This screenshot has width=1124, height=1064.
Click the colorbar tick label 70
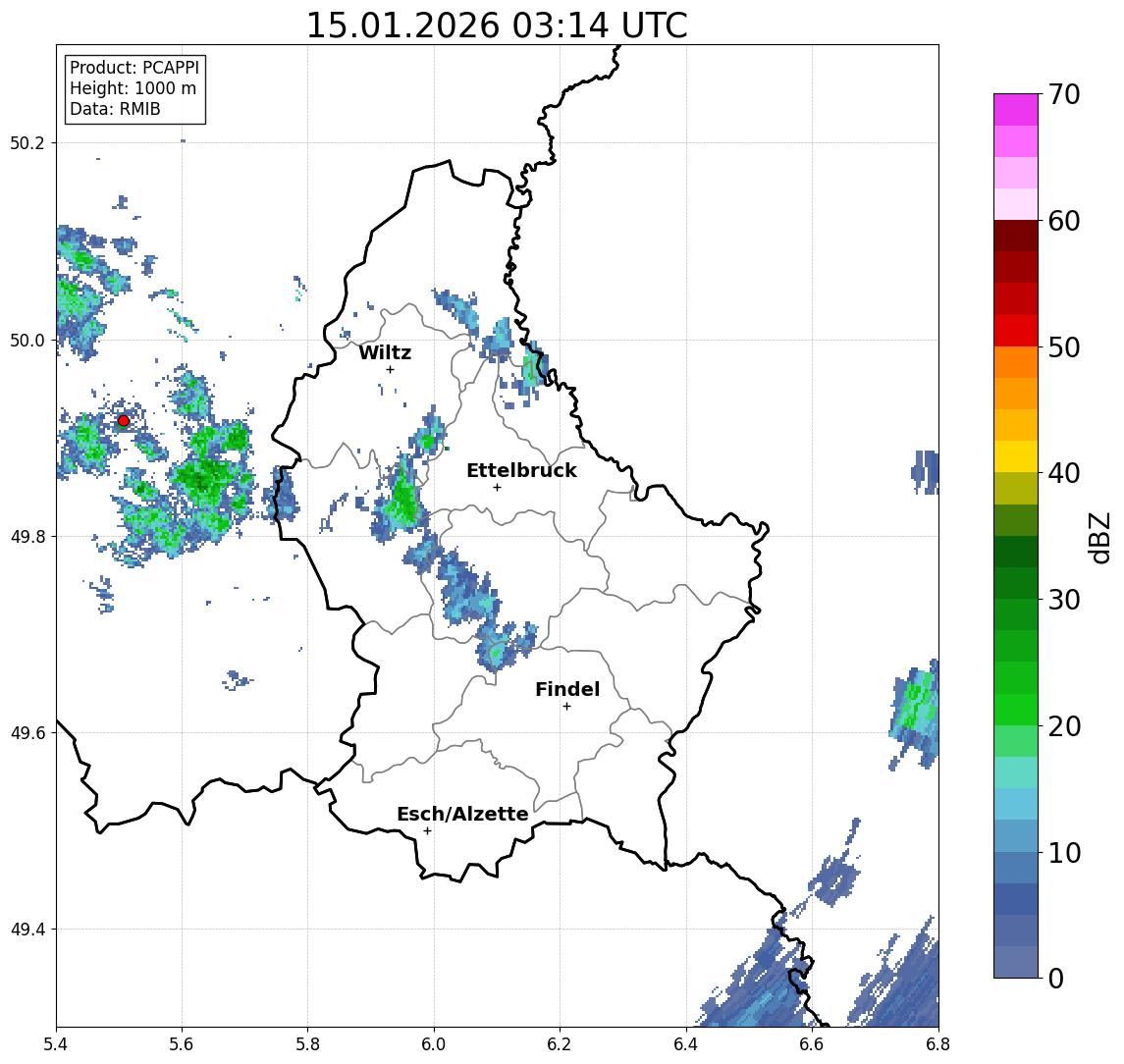pos(1064,94)
